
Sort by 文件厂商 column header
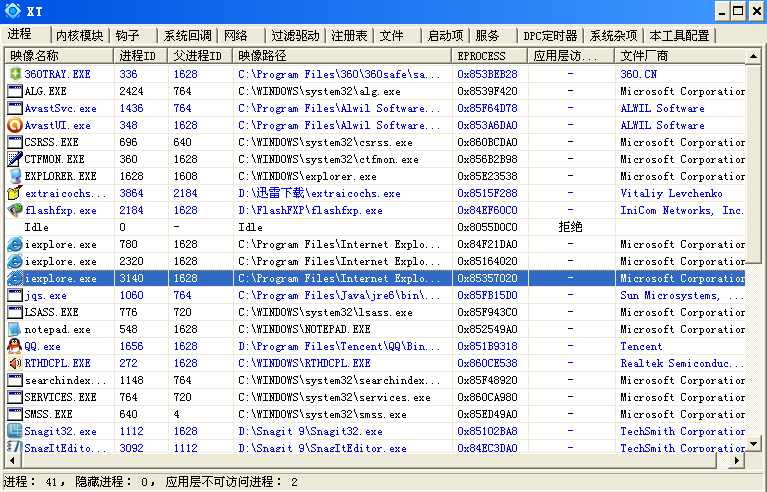pyautogui.click(x=680, y=56)
